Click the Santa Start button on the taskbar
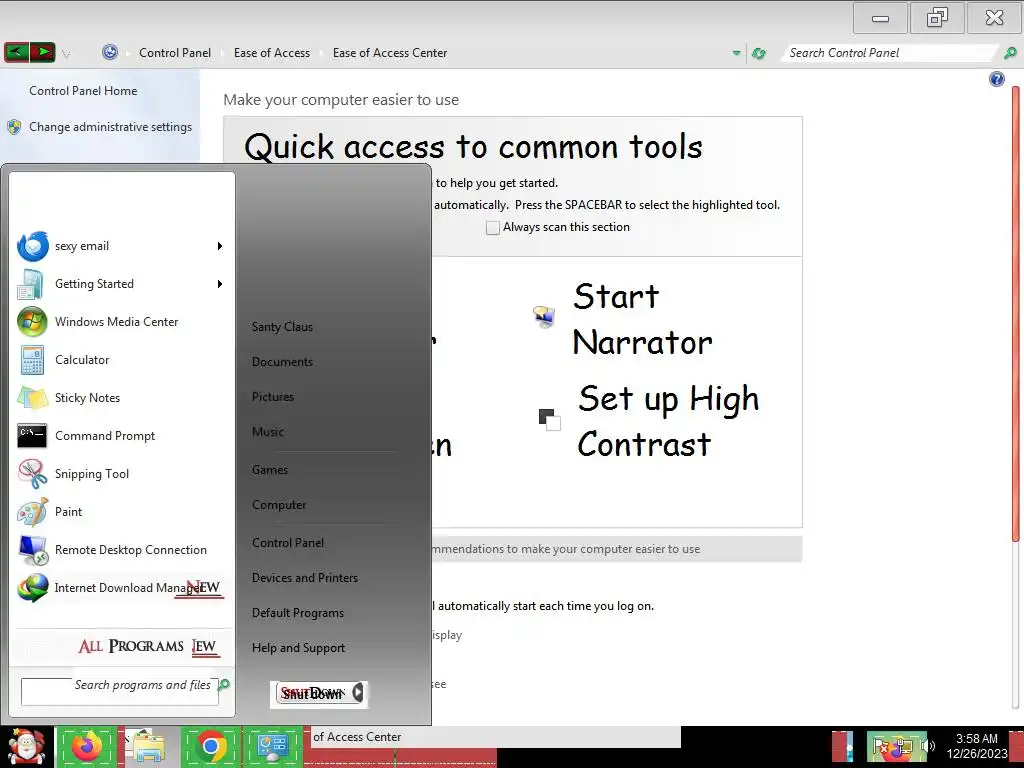This screenshot has height=768, width=1024. [26, 748]
